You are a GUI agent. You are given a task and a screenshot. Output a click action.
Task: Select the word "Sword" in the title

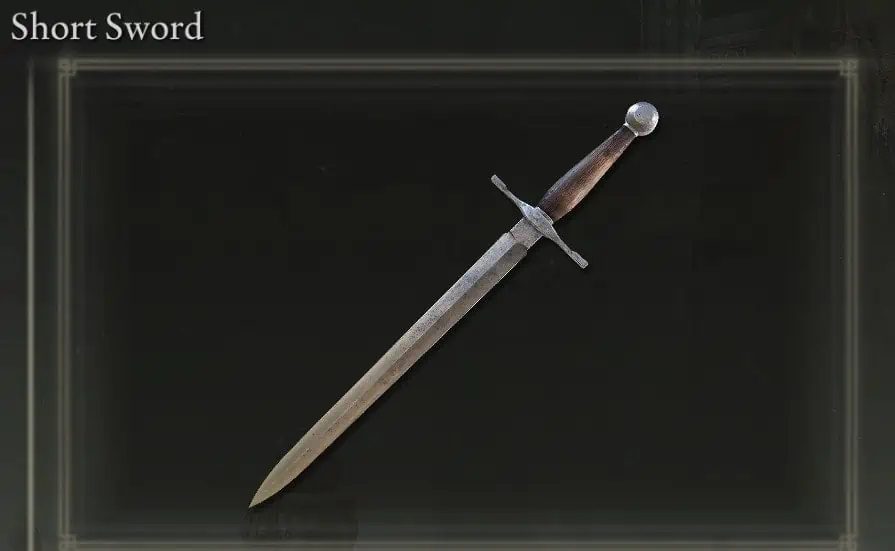152,27
